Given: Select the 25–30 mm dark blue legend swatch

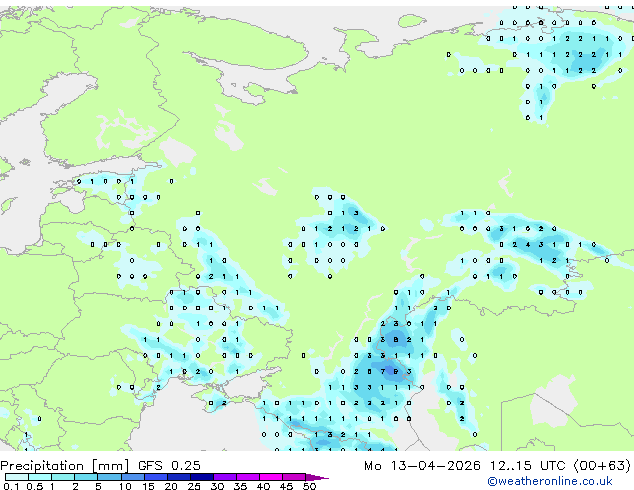Looking at the screenshot, I should tap(202, 477).
